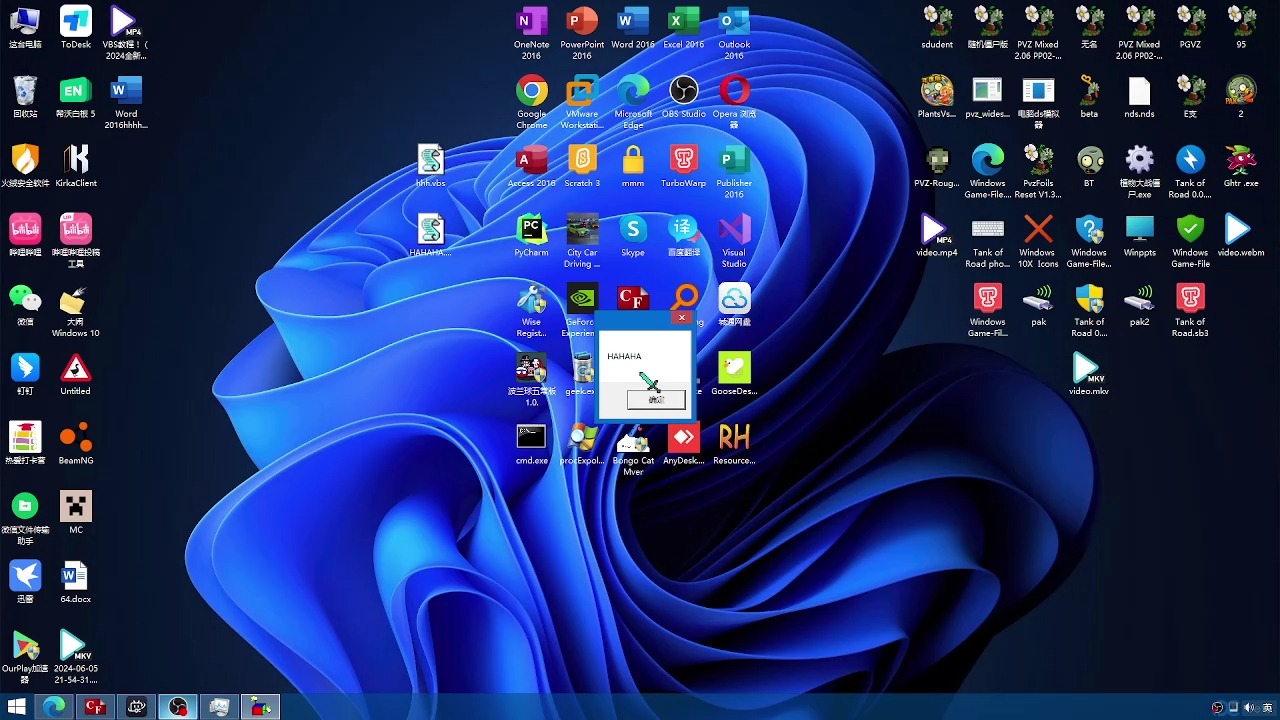This screenshot has height=720, width=1280.
Task: Select the video.mp4 file on the desktop
Action: click(x=937, y=235)
